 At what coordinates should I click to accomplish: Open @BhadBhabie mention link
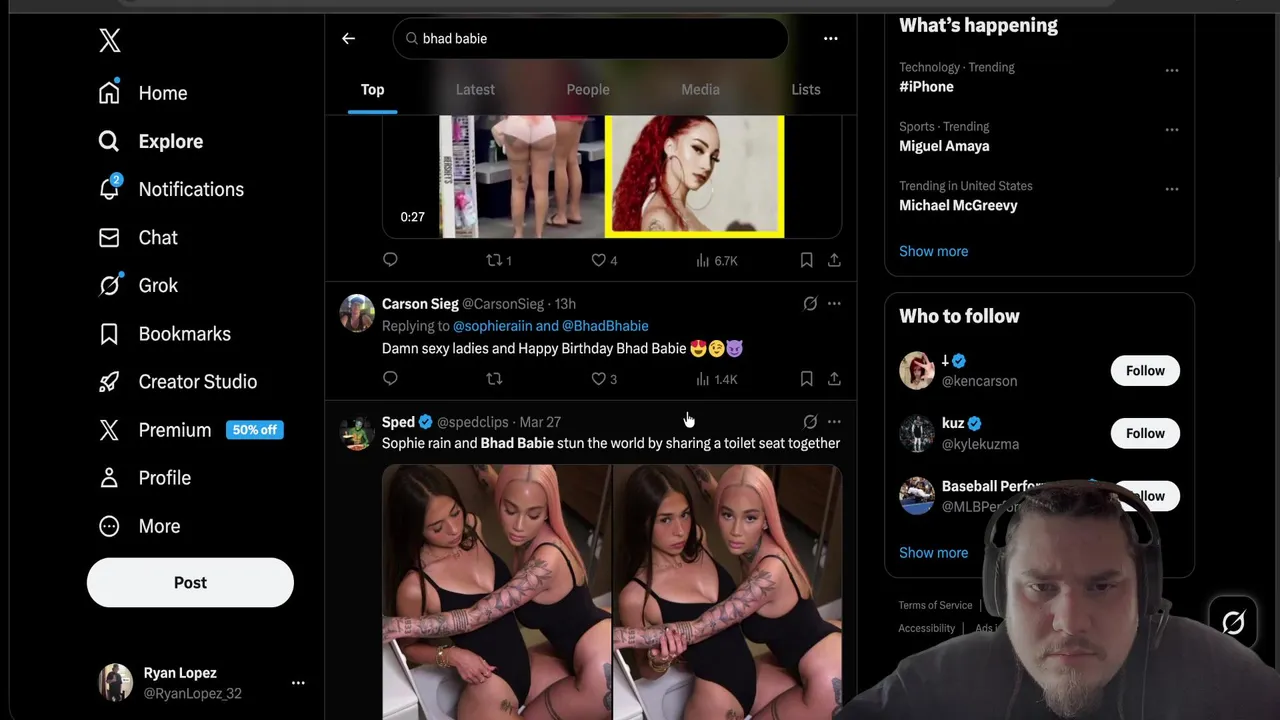[605, 326]
